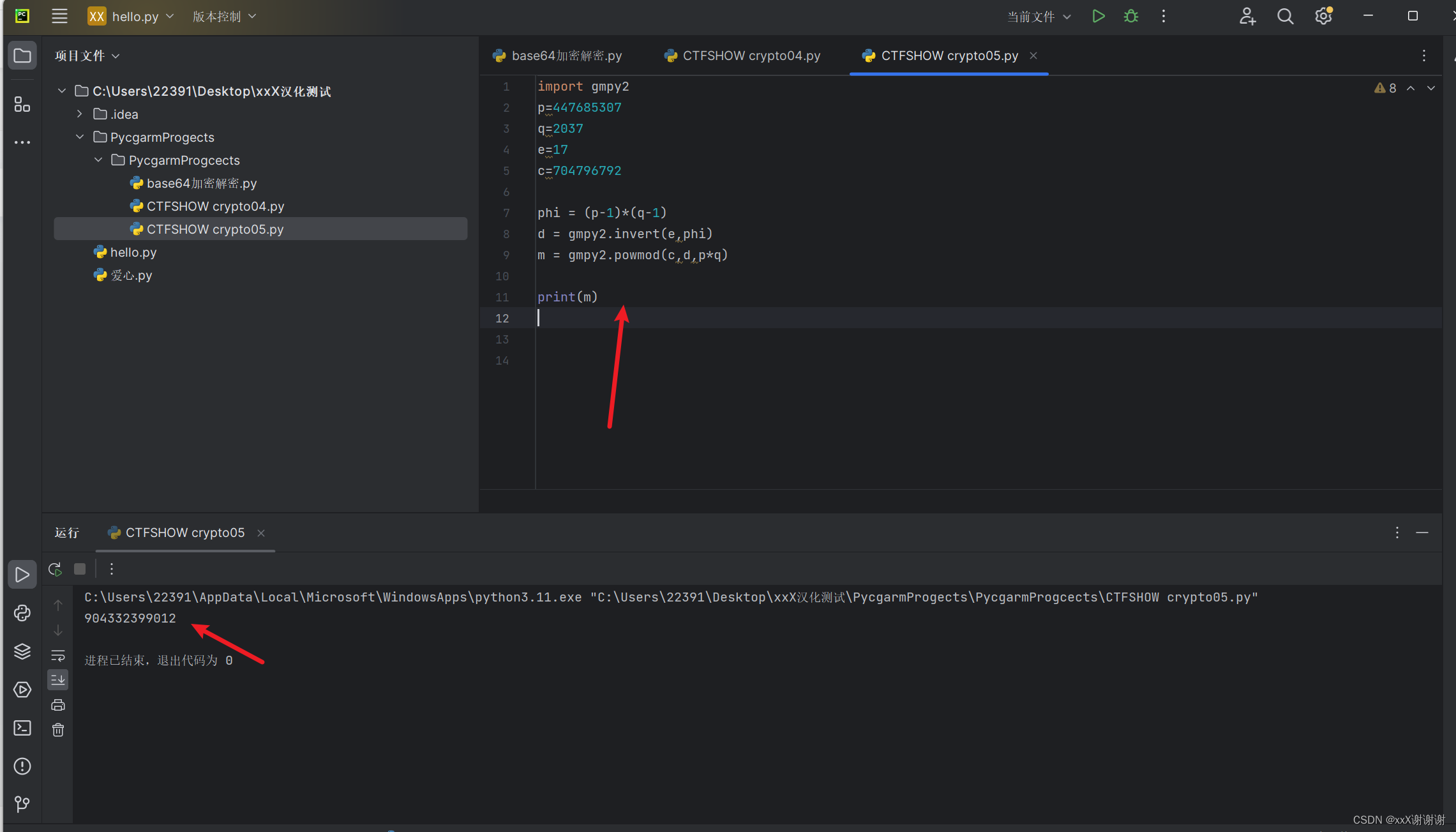Start debugging with the bug icon
Screen dimensions: 1456x832
(1130, 16)
